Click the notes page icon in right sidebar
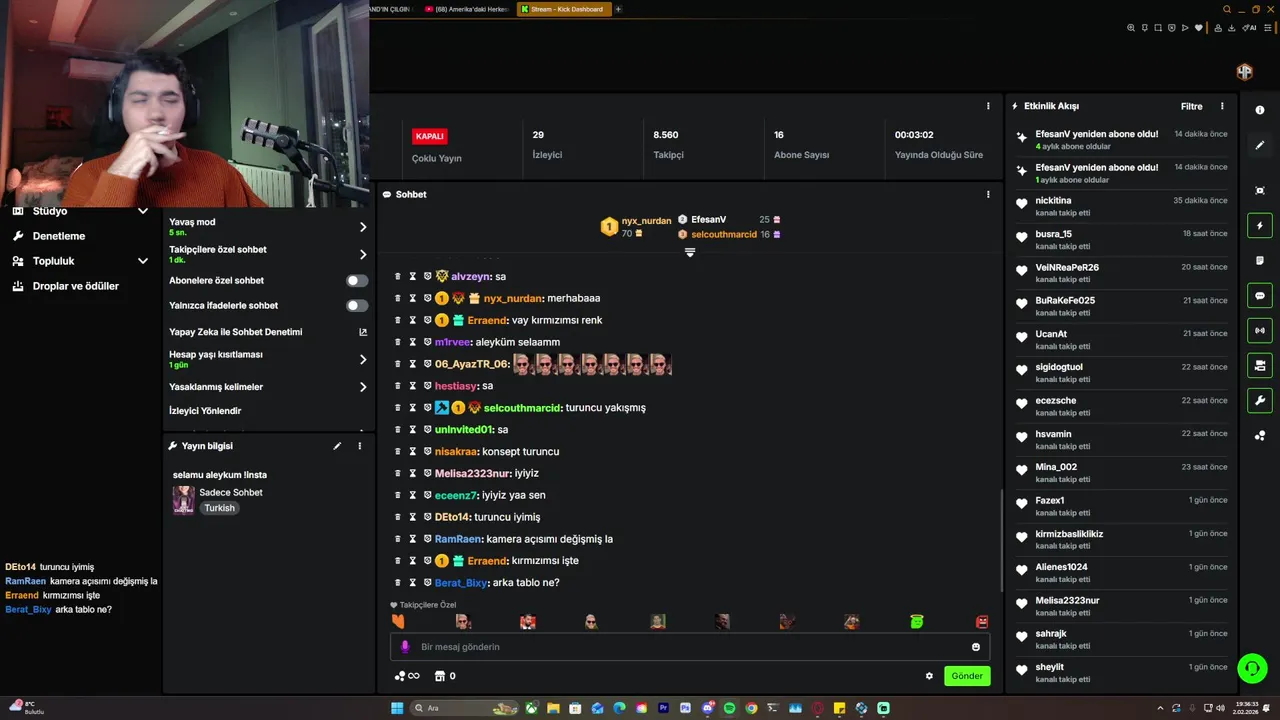1280x720 pixels. point(1260,261)
